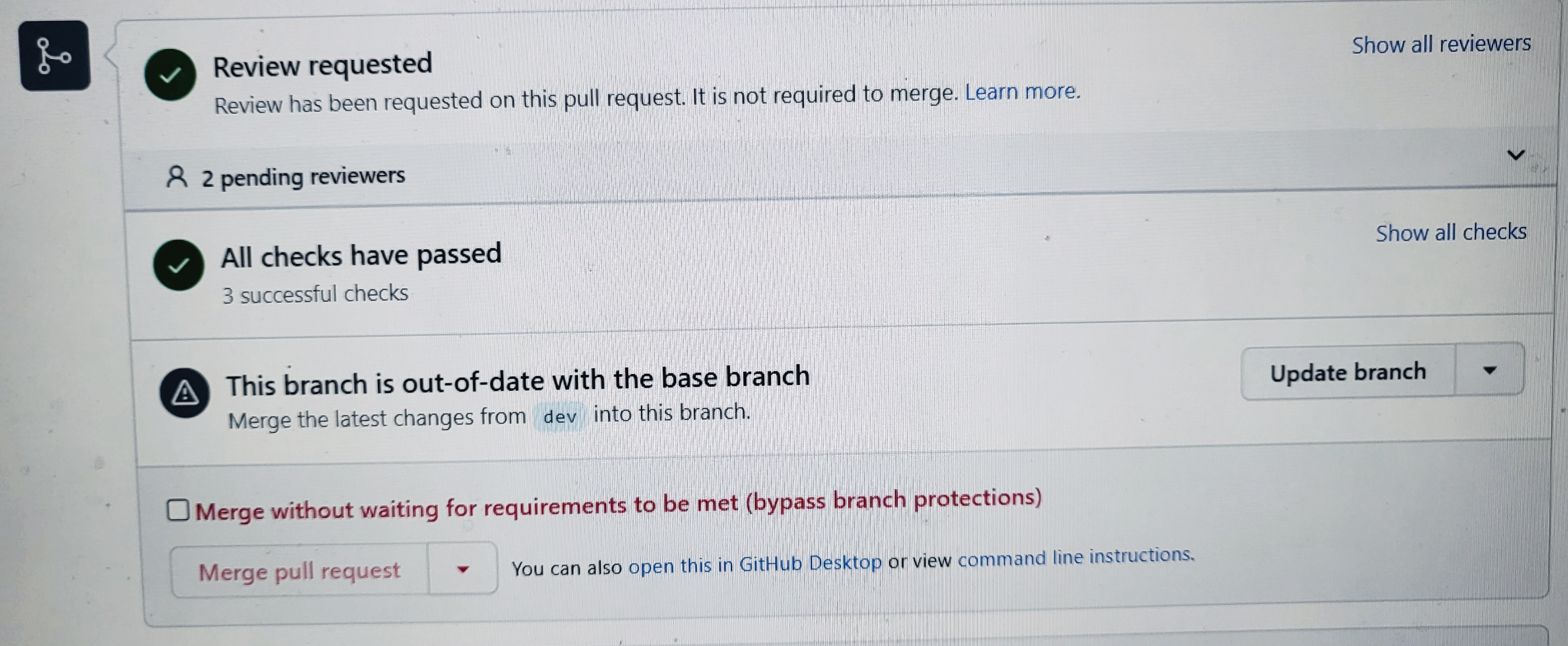Open the Show all checks link
1568x646 pixels.
pos(1450,232)
